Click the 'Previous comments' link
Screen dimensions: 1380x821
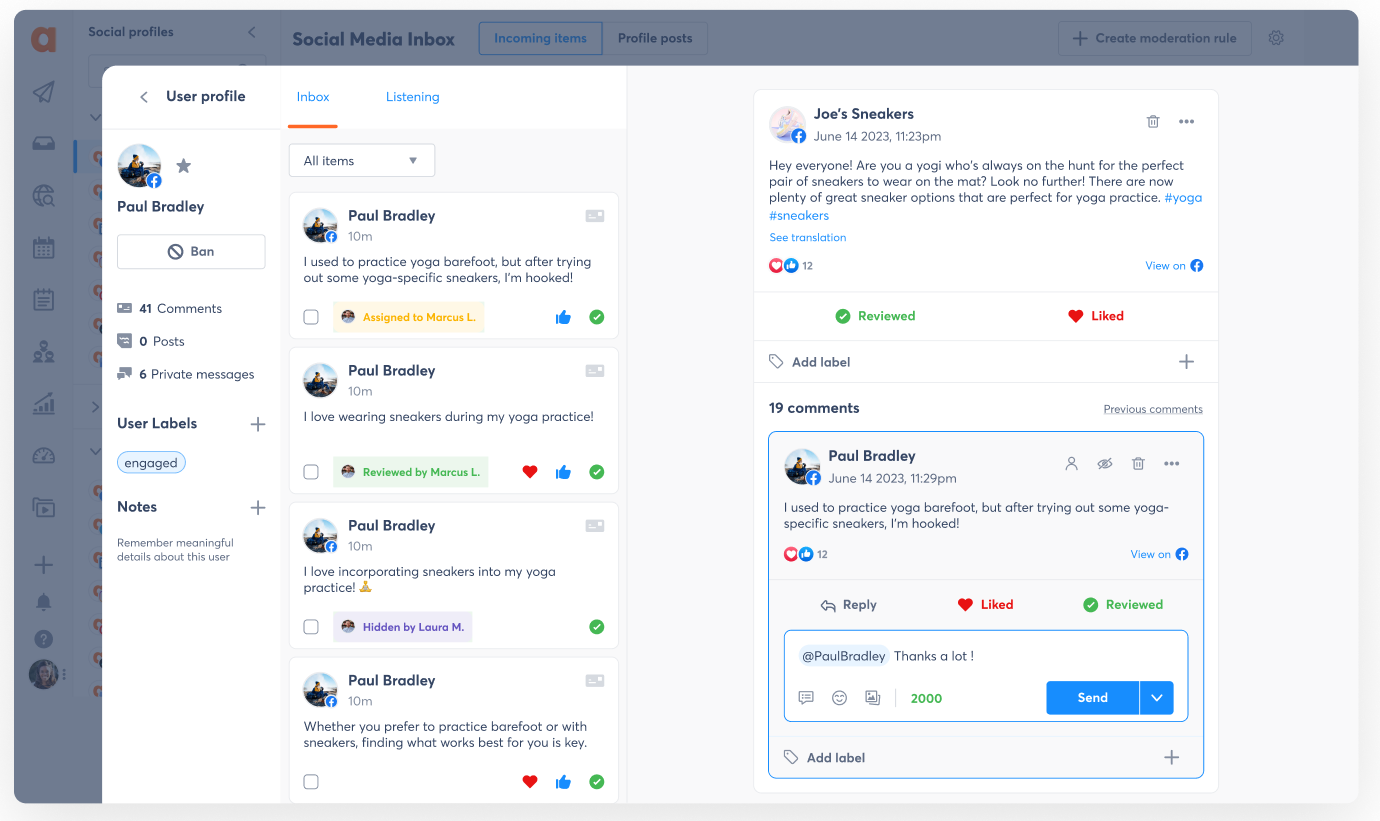pyautogui.click(x=1152, y=409)
